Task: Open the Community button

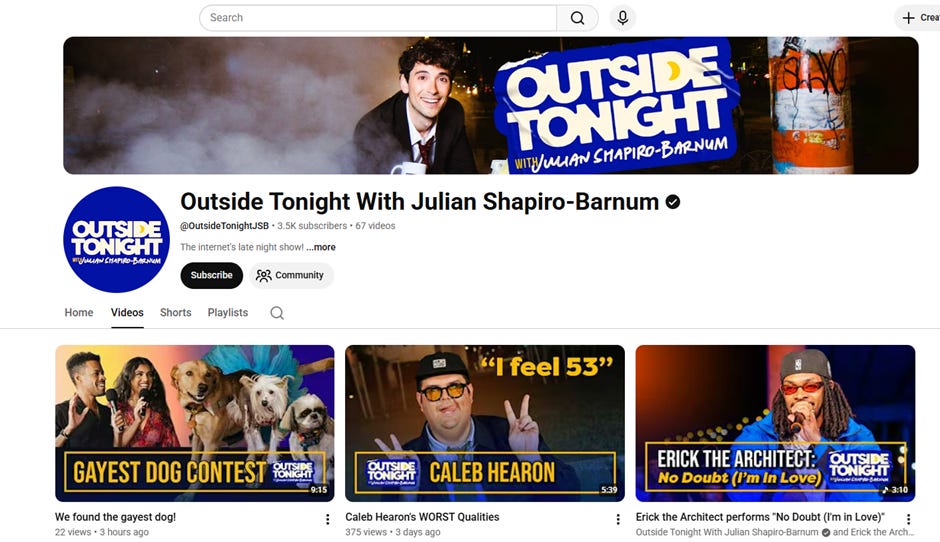Action: tap(291, 275)
